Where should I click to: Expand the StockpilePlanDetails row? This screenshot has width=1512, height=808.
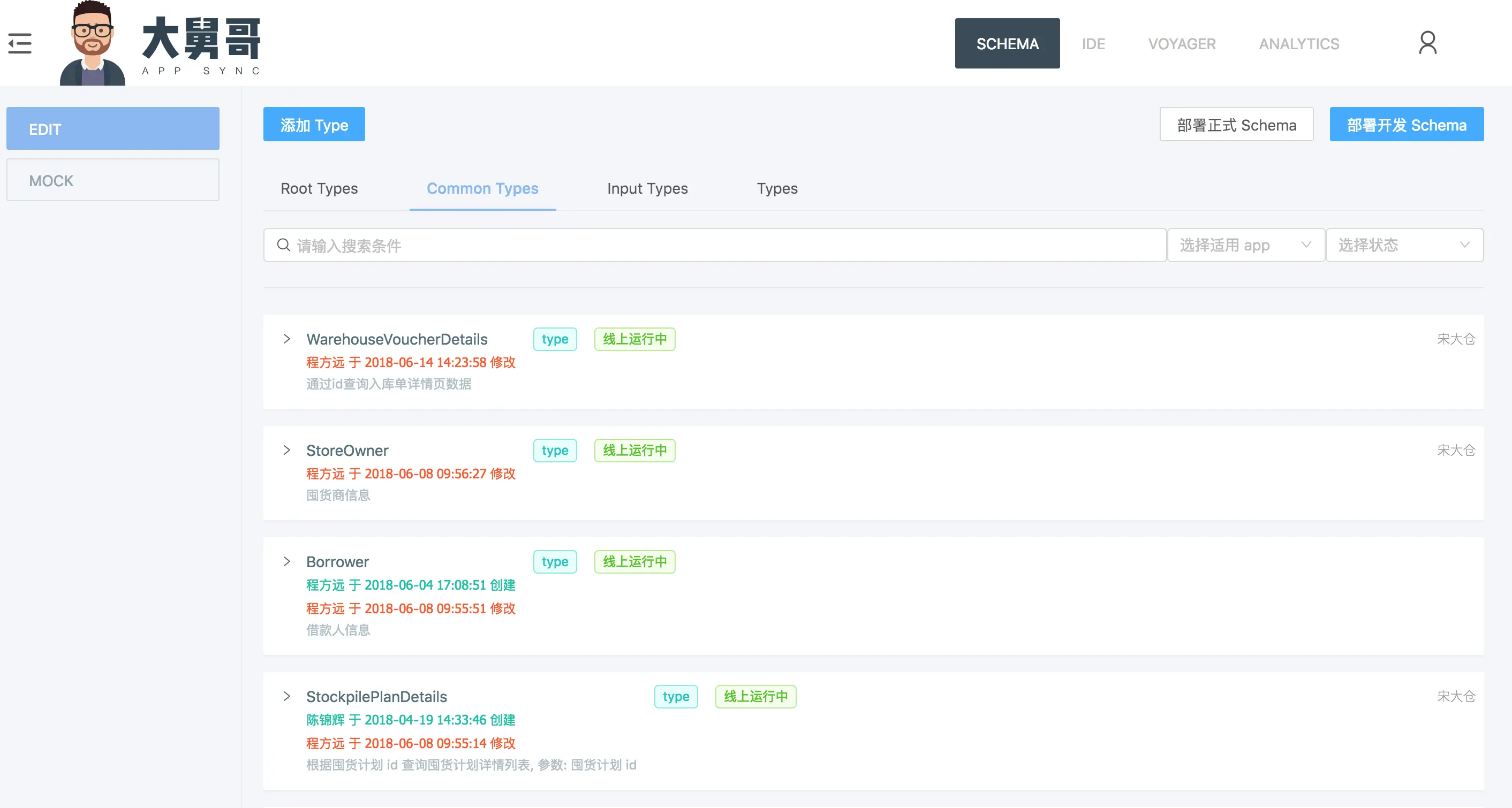(x=287, y=697)
